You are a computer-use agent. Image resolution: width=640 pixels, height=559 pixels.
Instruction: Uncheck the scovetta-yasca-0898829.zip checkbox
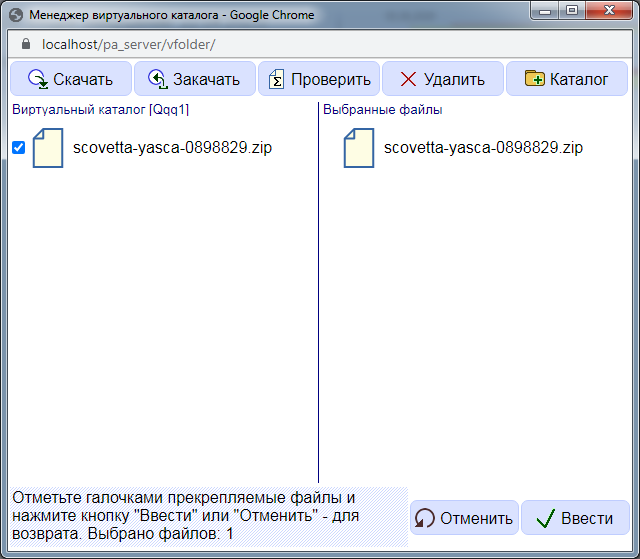tap(18, 147)
